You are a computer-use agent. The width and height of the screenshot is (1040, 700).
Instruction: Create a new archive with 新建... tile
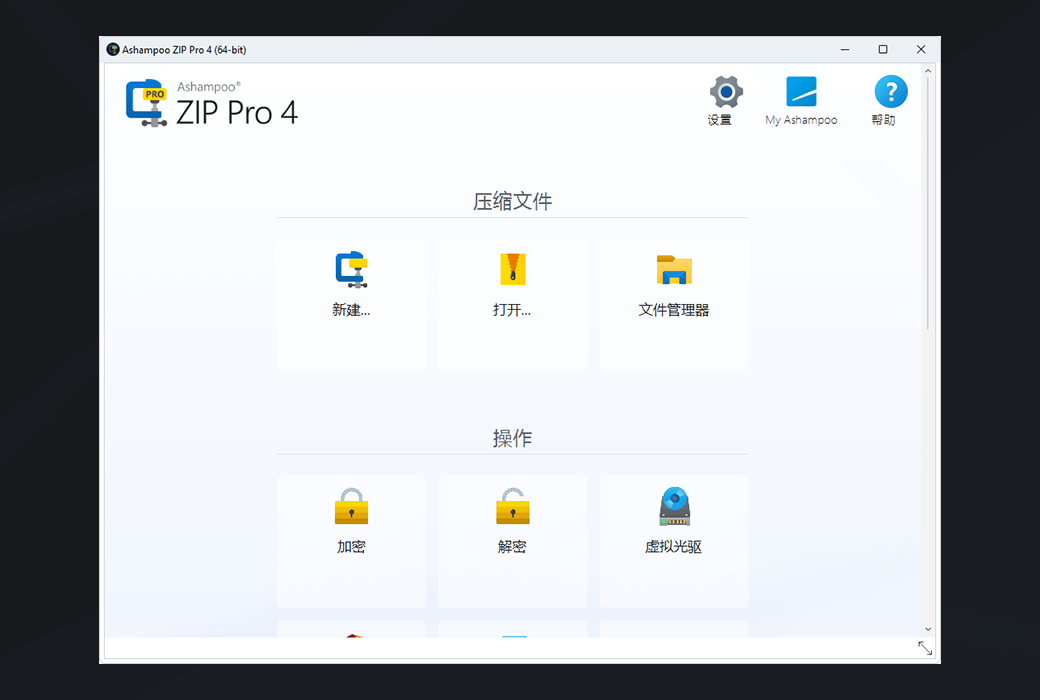click(x=352, y=305)
